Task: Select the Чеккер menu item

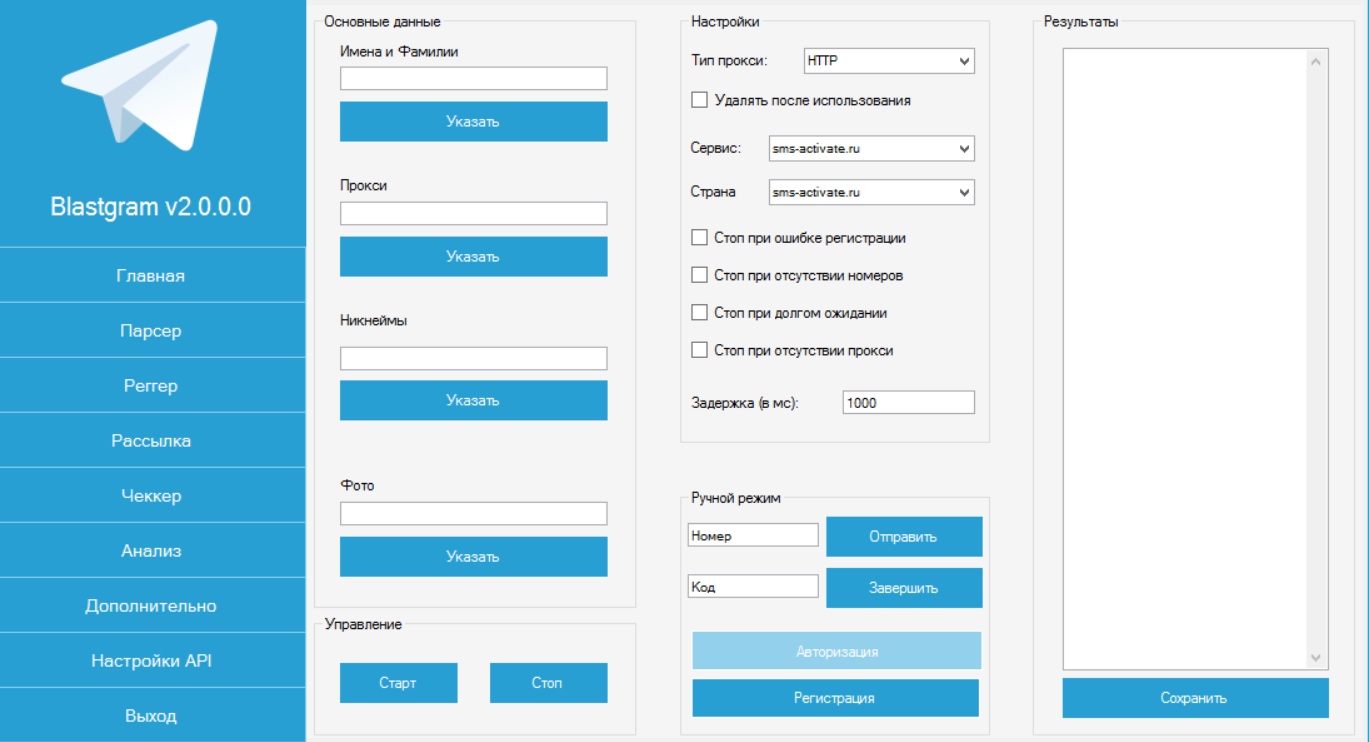Action: click(x=151, y=496)
